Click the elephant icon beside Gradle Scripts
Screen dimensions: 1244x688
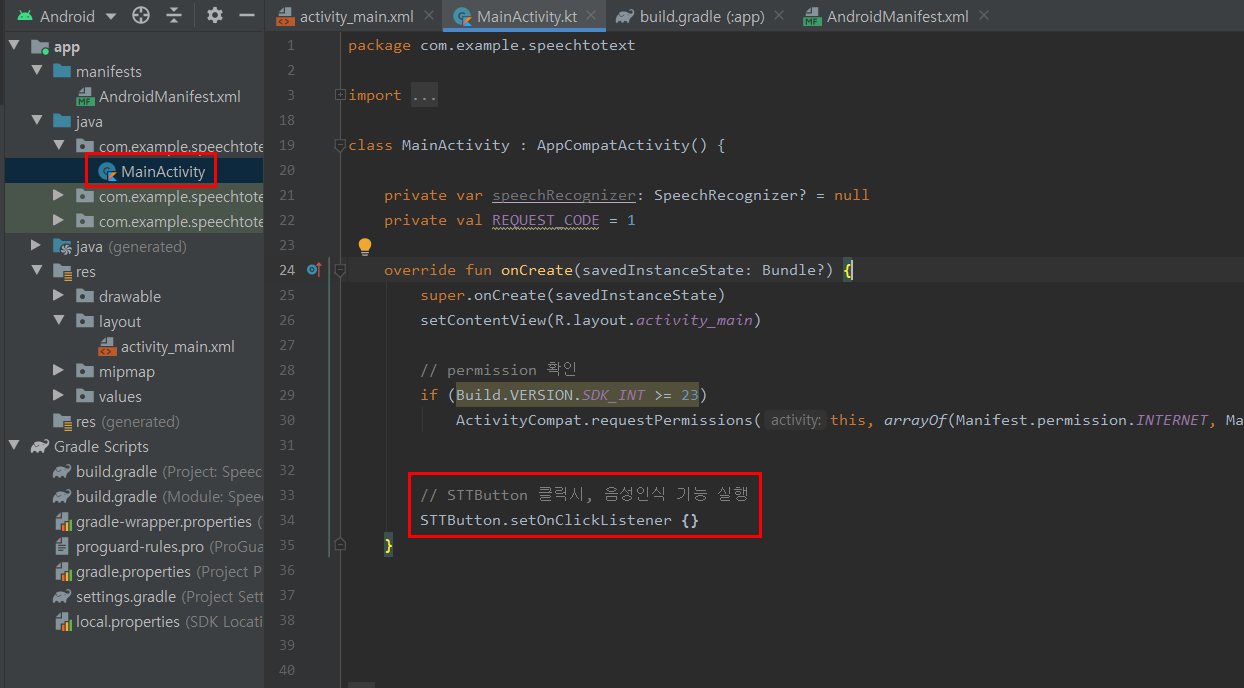coord(39,447)
